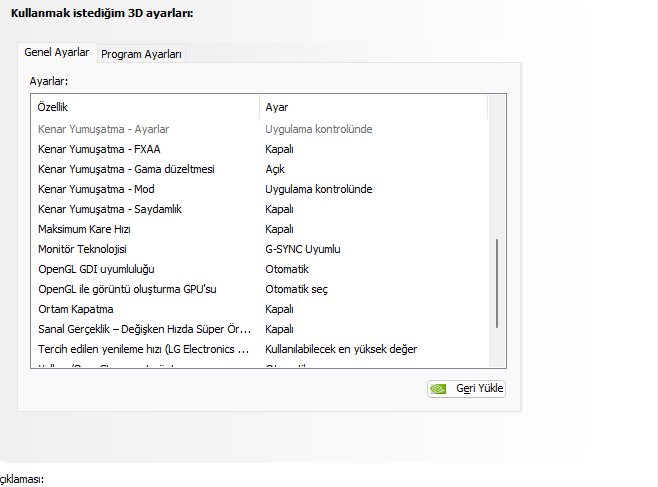Open the G-SYNC Uyumlu value dropdown

(303, 249)
